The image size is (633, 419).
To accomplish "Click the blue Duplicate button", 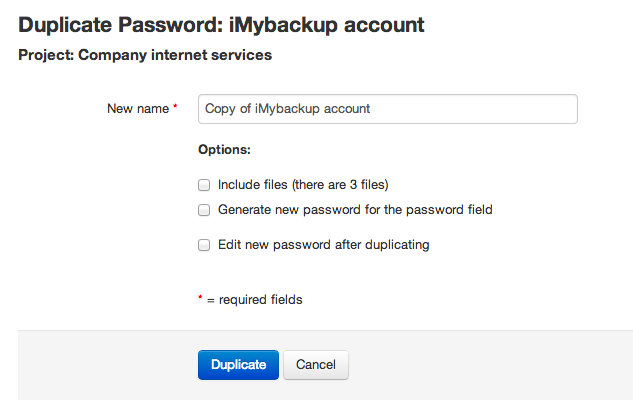I will point(238,365).
